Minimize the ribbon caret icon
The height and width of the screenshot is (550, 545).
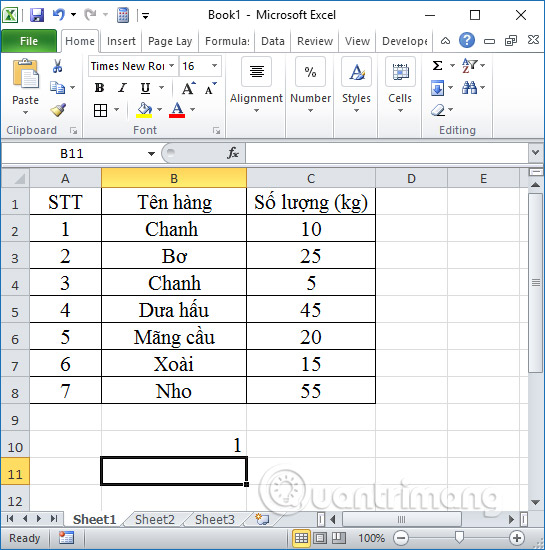[x=445, y=41]
